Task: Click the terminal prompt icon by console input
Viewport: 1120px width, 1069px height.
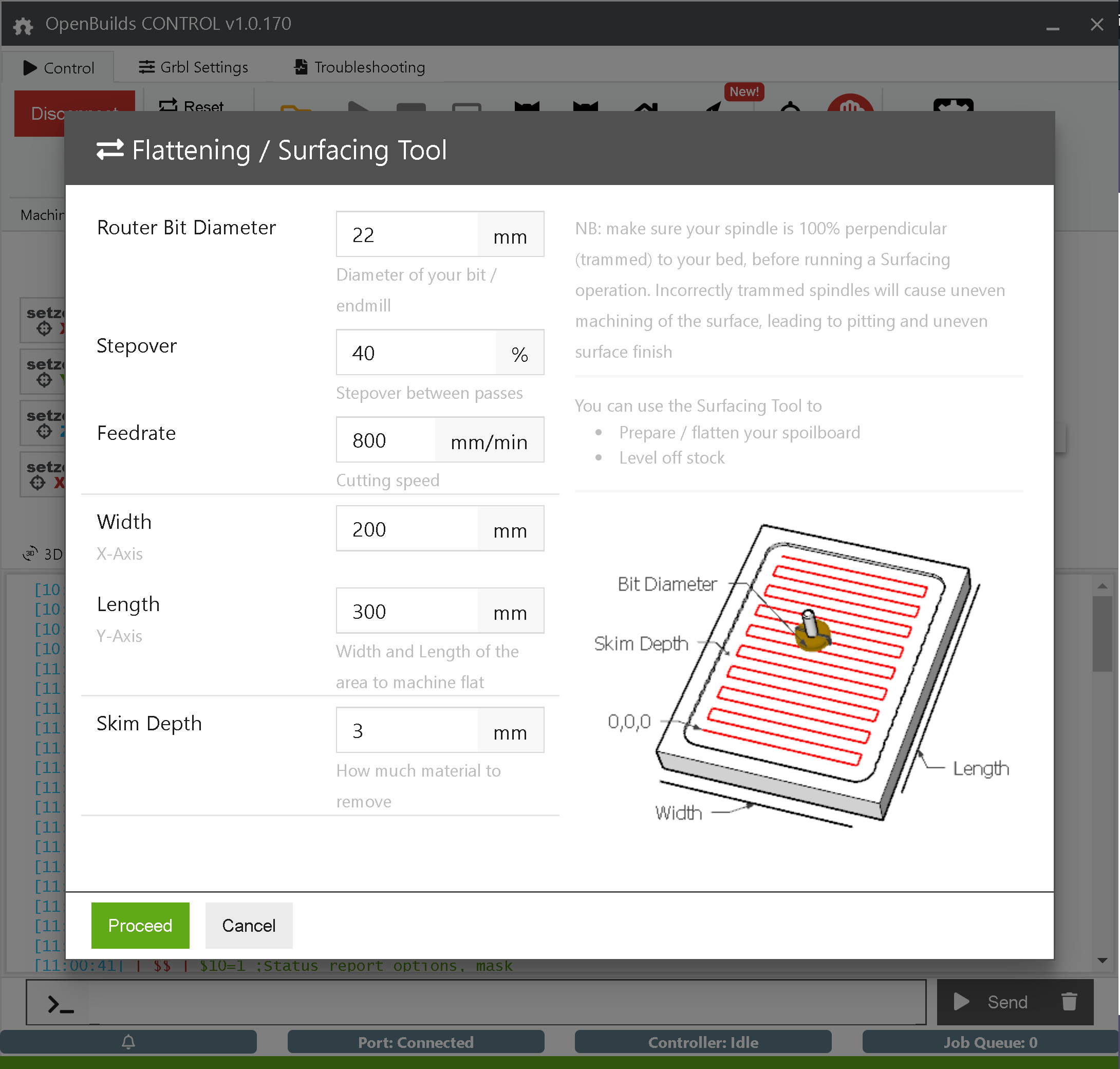Action: click(x=61, y=1004)
